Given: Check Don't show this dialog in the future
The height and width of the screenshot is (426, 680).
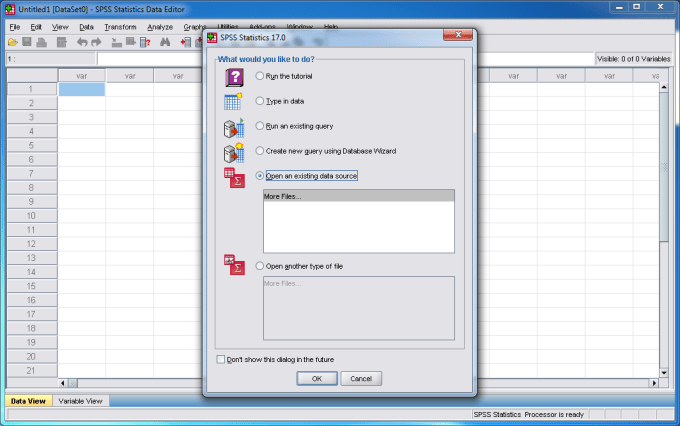Looking at the screenshot, I should pyautogui.click(x=221, y=359).
